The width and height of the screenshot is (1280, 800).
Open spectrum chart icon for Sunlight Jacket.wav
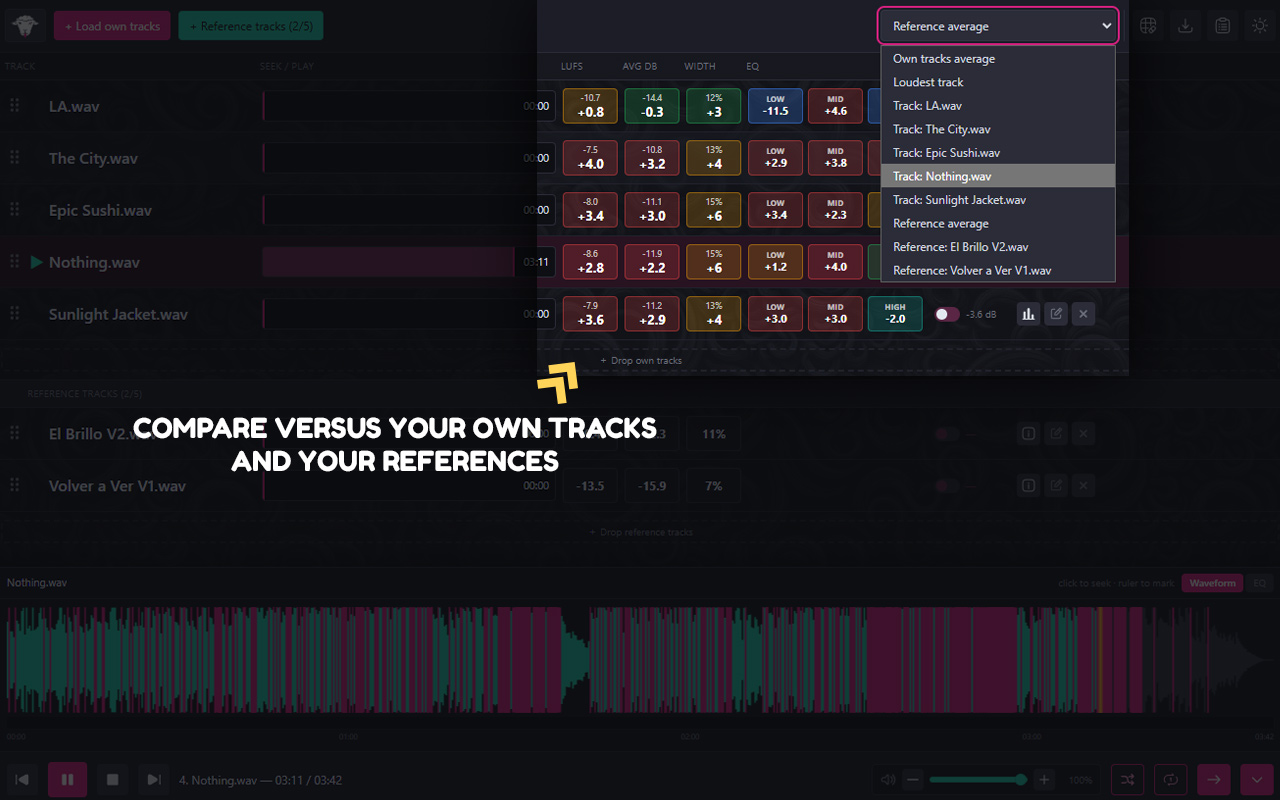tap(1028, 314)
